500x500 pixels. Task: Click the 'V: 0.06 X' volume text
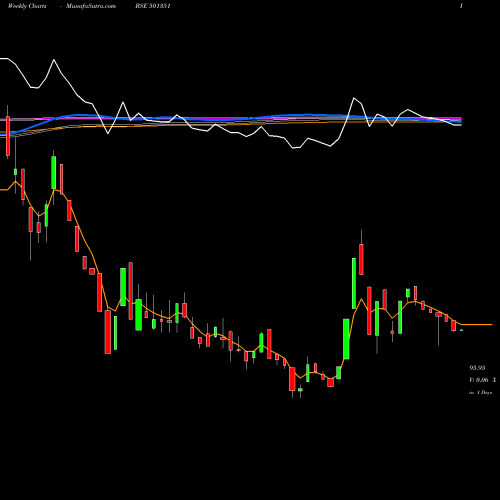coord(482,380)
